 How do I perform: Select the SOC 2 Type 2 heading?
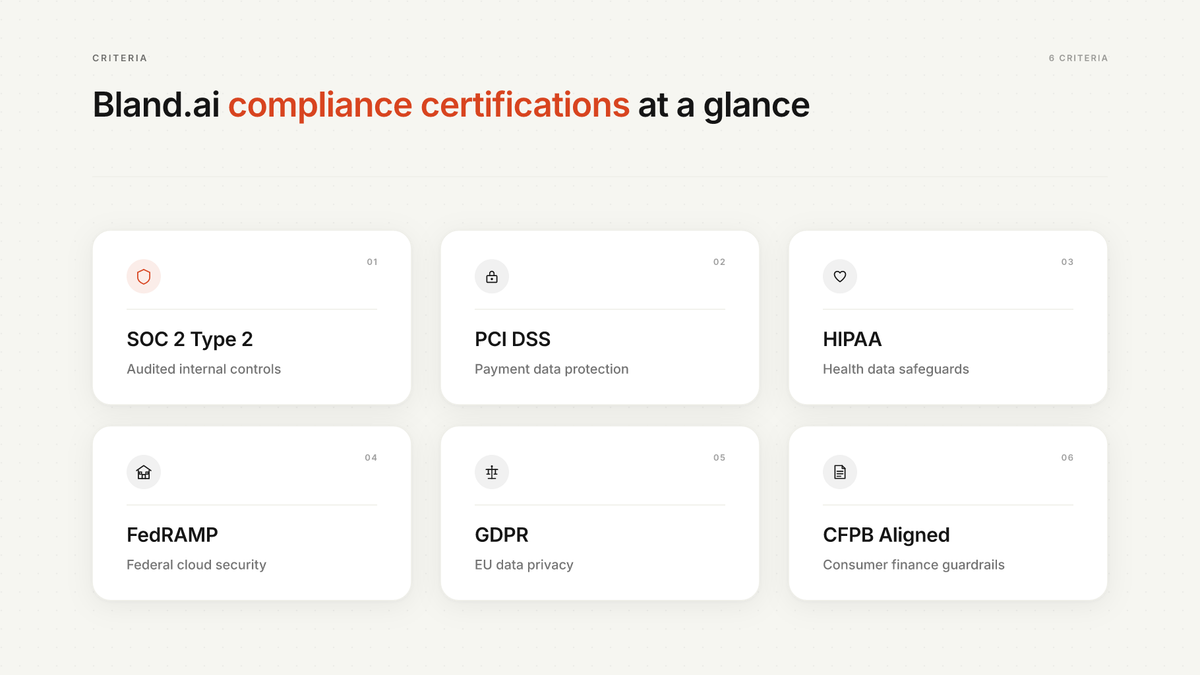(190, 340)
